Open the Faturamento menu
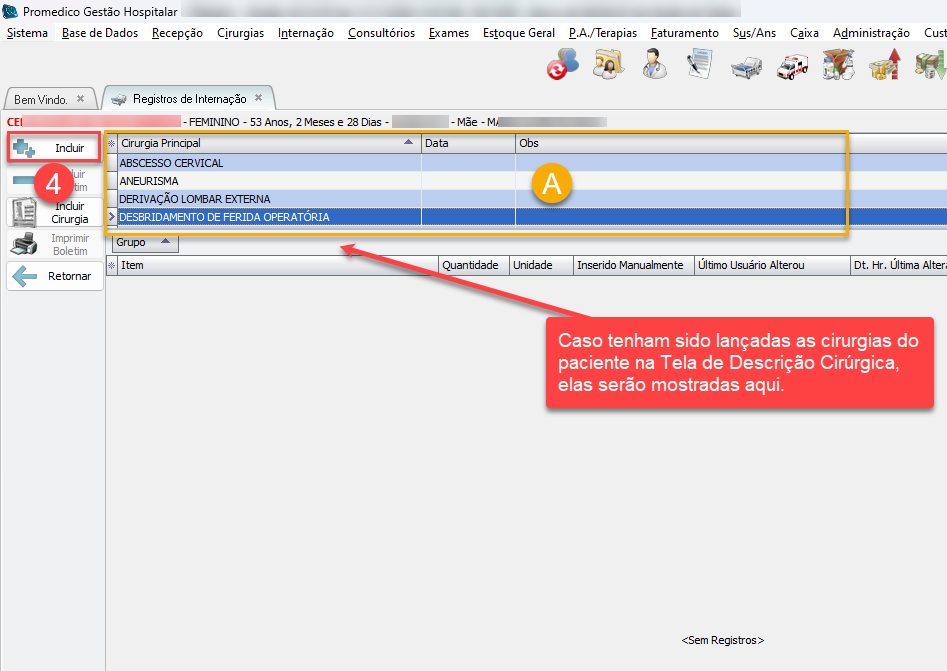This screenshot has width=947, height=671. 684,33
